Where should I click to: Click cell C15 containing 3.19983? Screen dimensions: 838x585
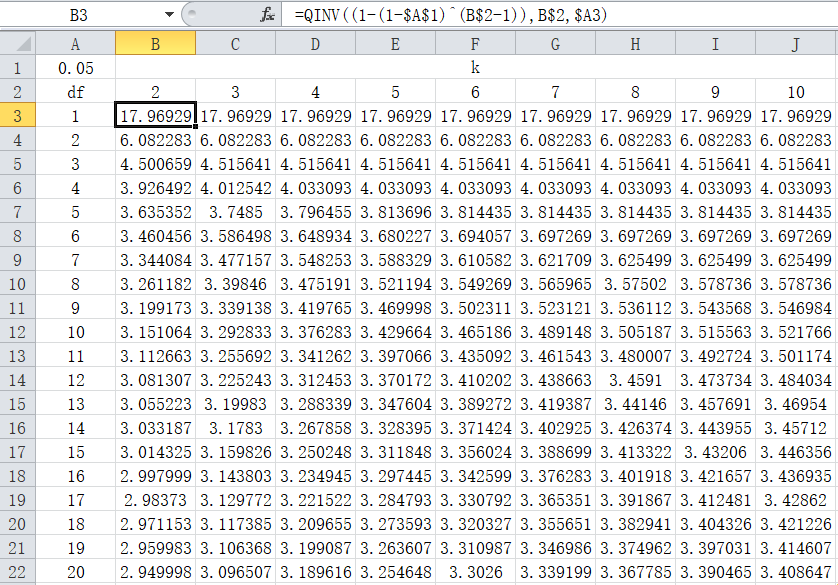point(236,404)
